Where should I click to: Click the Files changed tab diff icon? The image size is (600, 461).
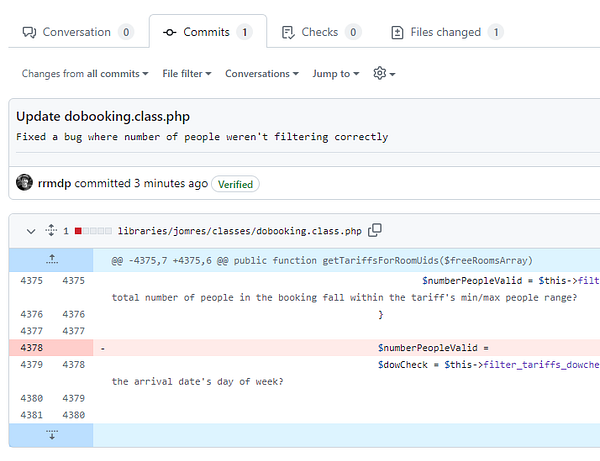tap(397, 33)
